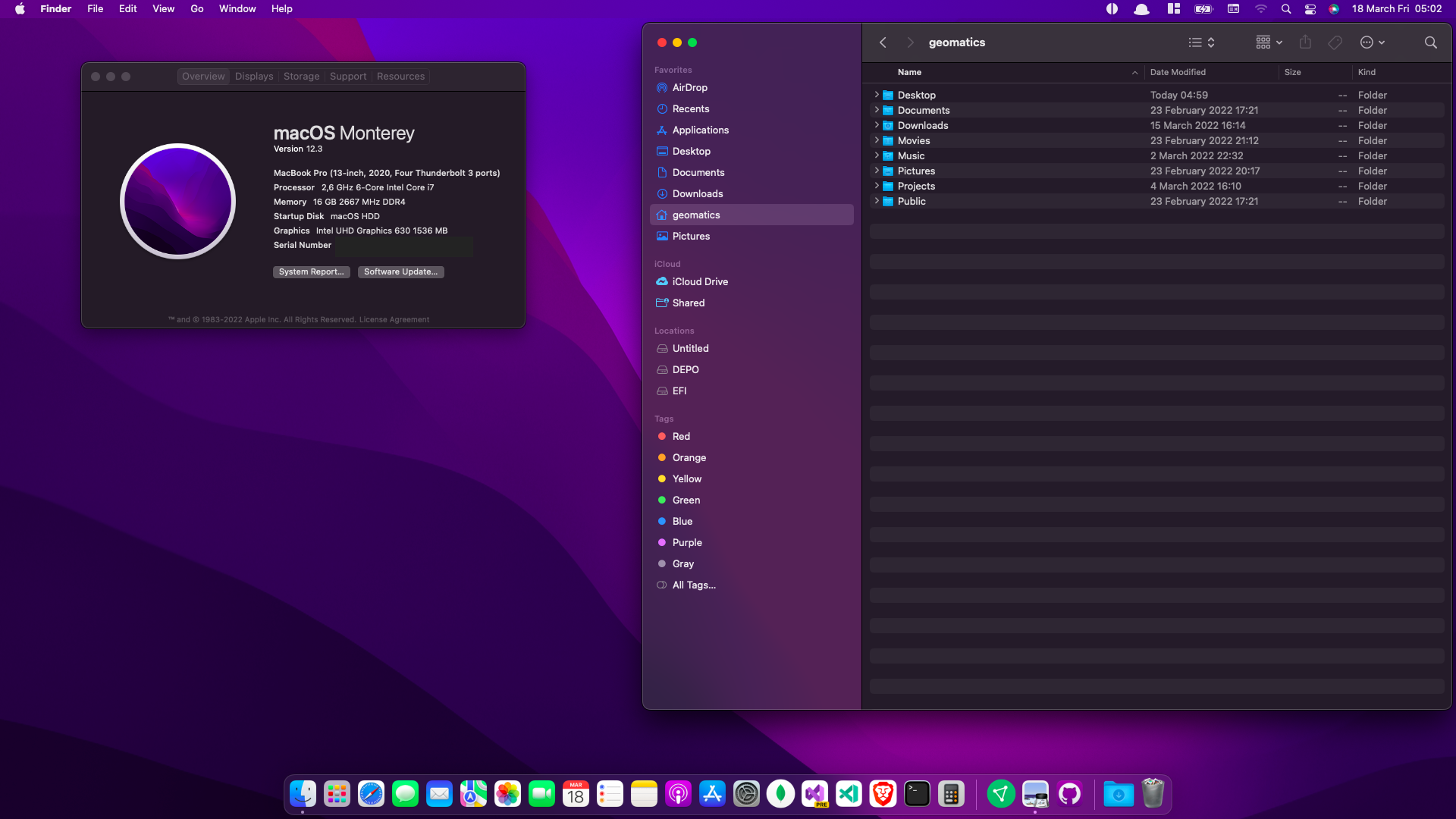Viewport: 1456px width, 819px height.
Task: Sort by the Name column header
Action: [909, 73]
